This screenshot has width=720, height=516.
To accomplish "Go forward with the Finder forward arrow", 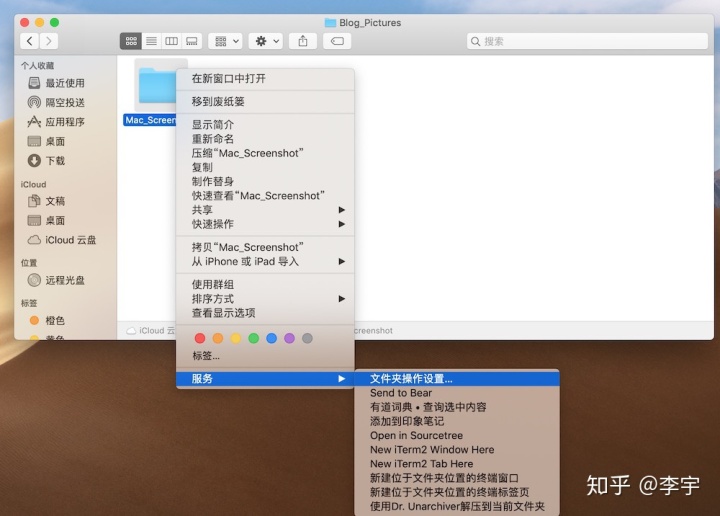I will click(x=49, y=41).
